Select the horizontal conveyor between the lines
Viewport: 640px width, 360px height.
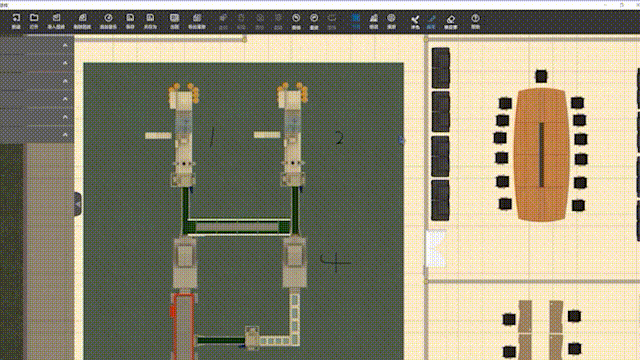pyautogui.click(x=237, y=227)
